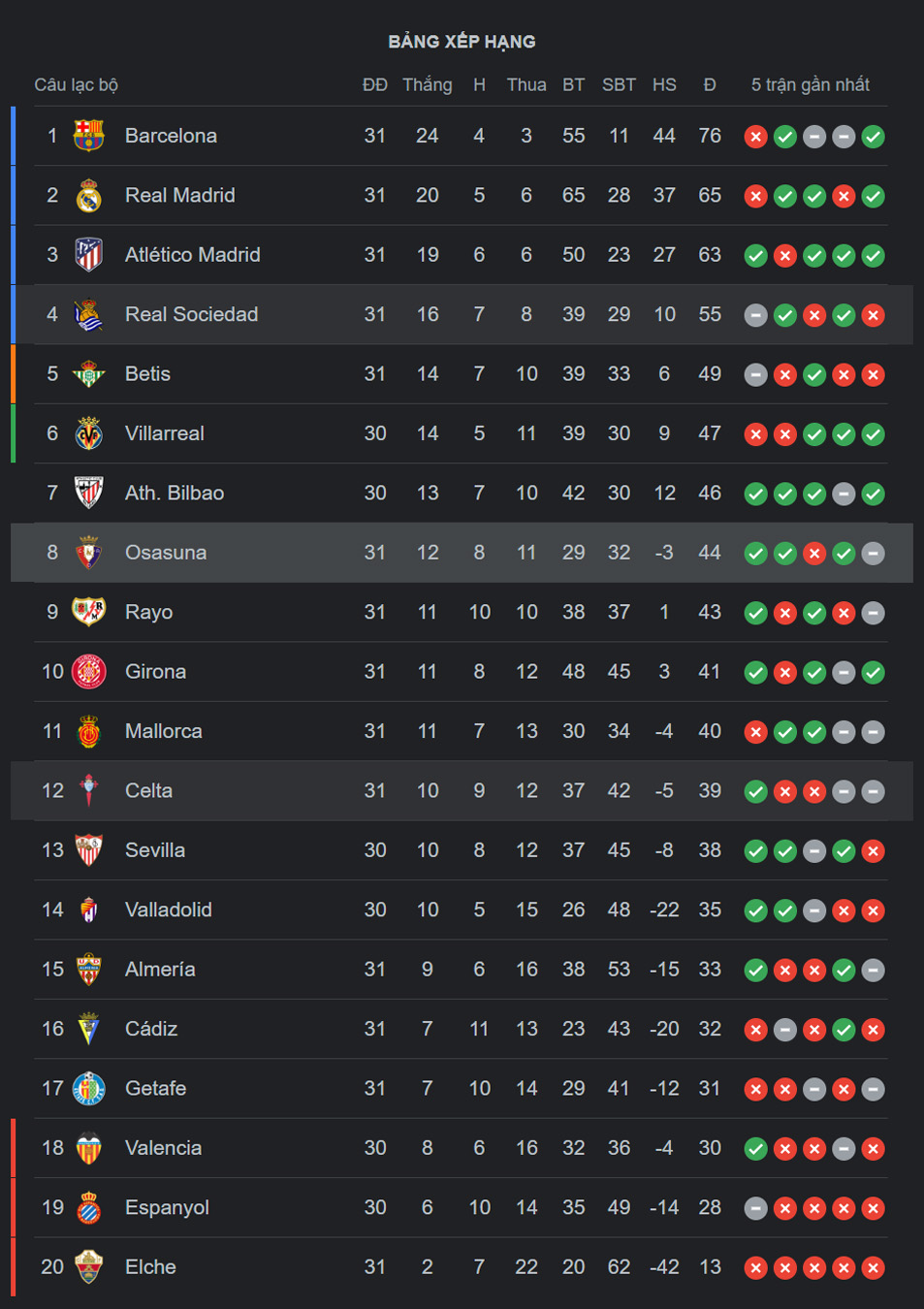Open the Betis team name
This screenshot has height=1309, width=924.
pyautogui.click(x=147, y=373)
